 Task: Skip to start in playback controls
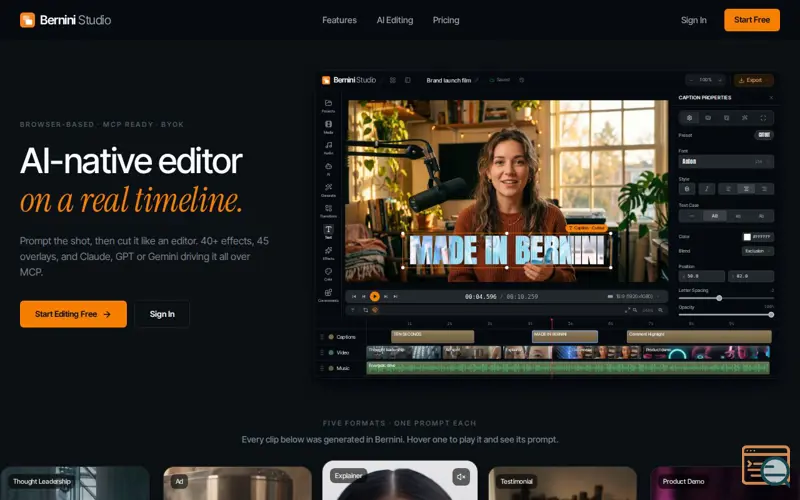[354, 296]
